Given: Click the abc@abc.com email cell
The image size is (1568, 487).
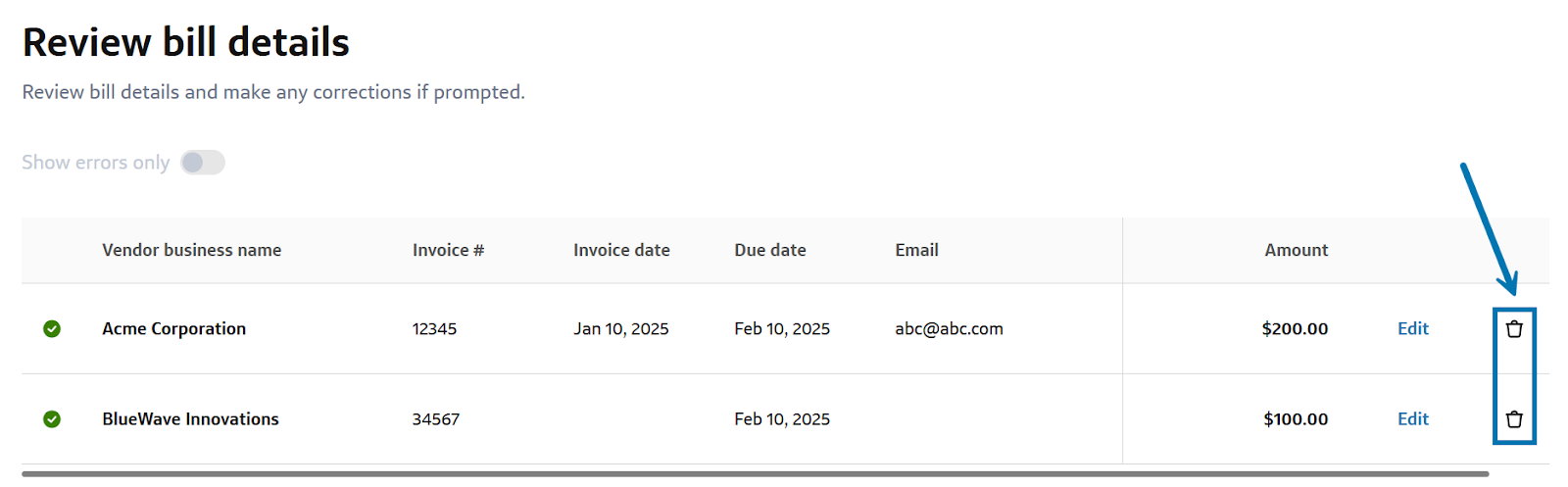Looking at the screenshot, I should (949, 329).
